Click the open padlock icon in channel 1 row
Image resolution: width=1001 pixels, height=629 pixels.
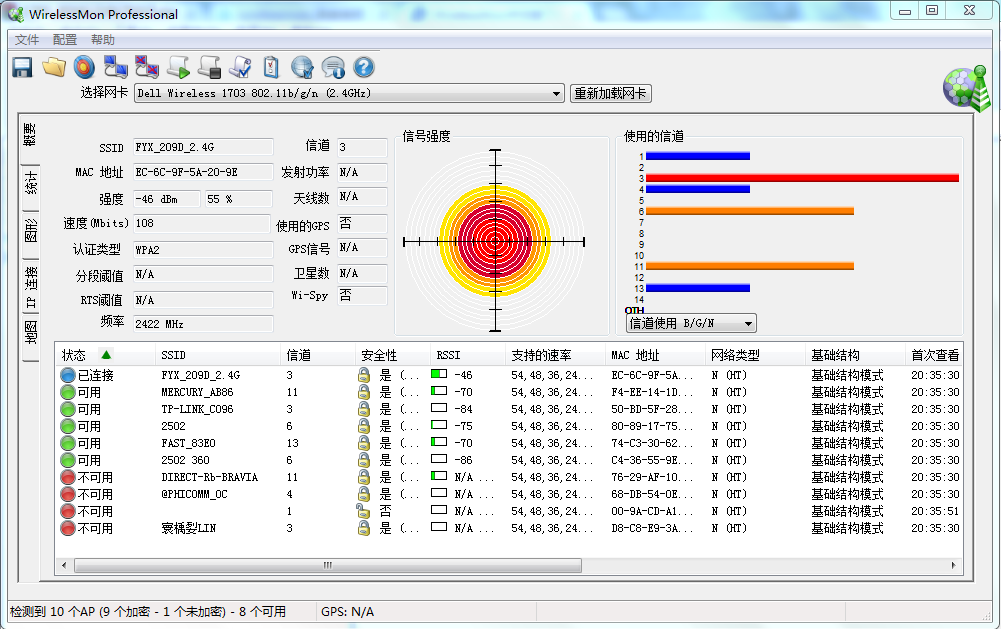pos(363,511)
